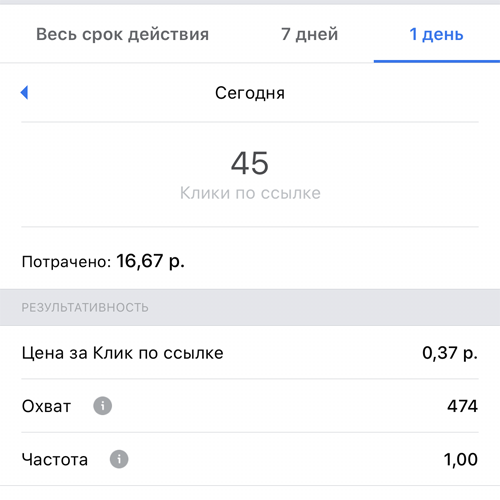Click the Частота row label
This screenshot has height=500, width=500.
pyautogui.click(x=55, y=459)
